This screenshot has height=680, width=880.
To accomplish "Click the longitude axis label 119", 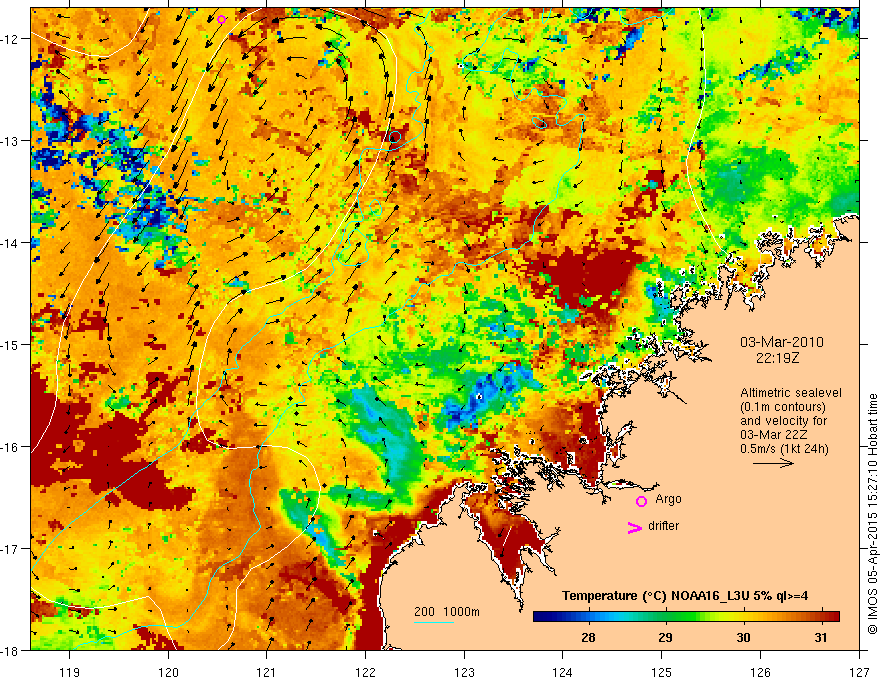I will (70, 672).
